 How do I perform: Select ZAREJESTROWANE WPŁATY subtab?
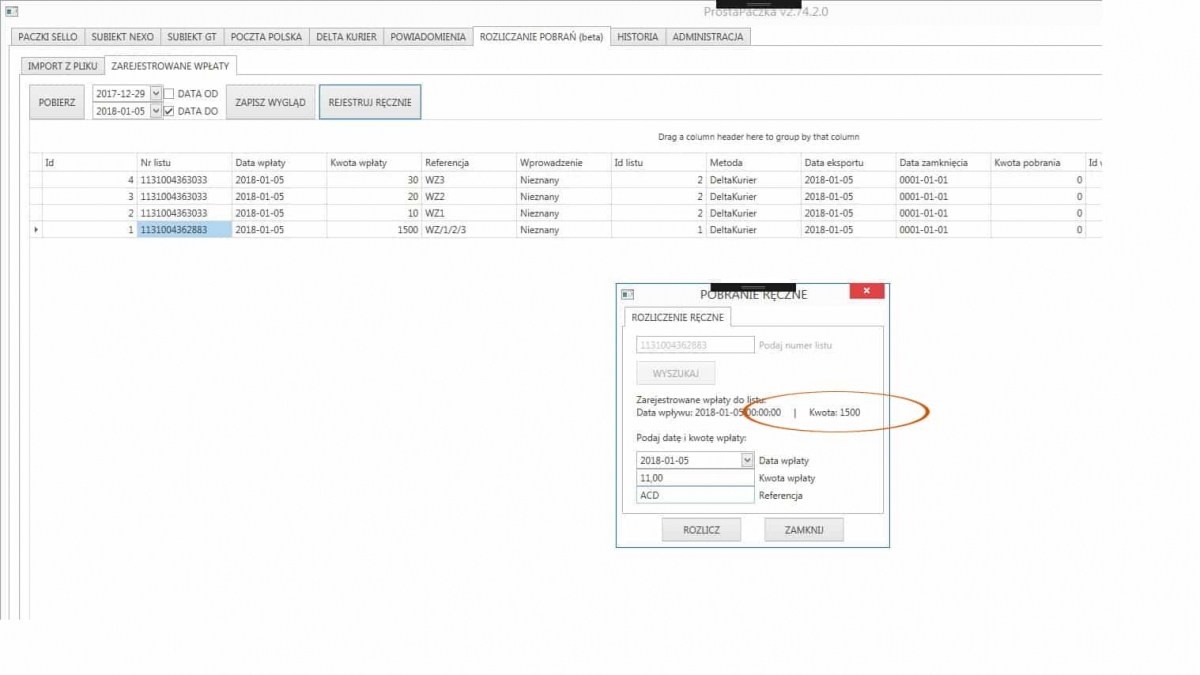(170, 66)
